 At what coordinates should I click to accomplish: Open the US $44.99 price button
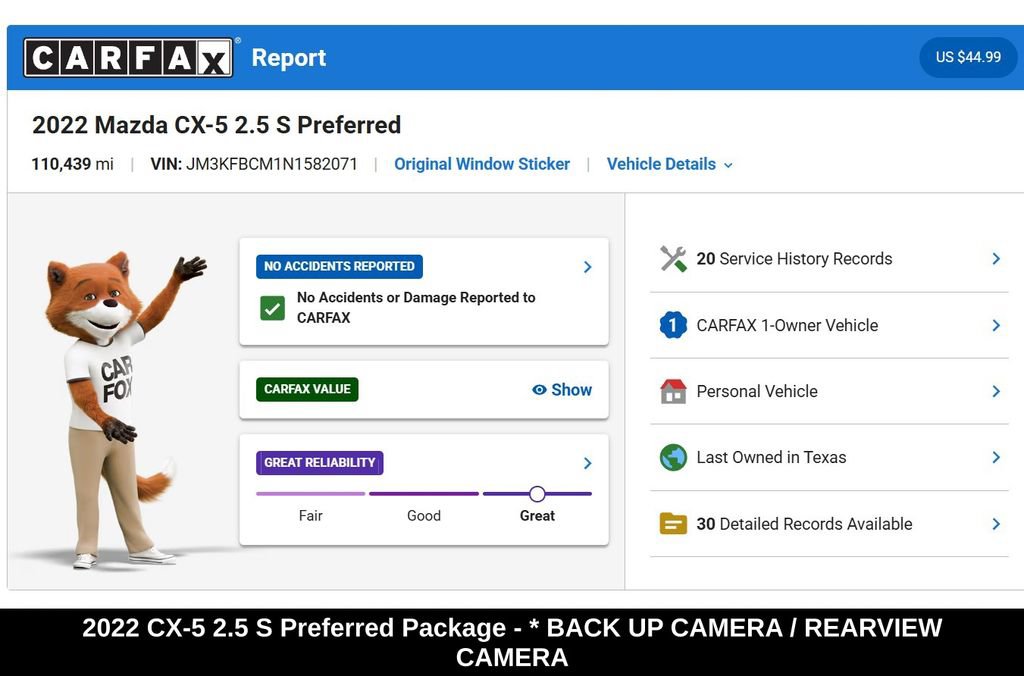(968, 57)
